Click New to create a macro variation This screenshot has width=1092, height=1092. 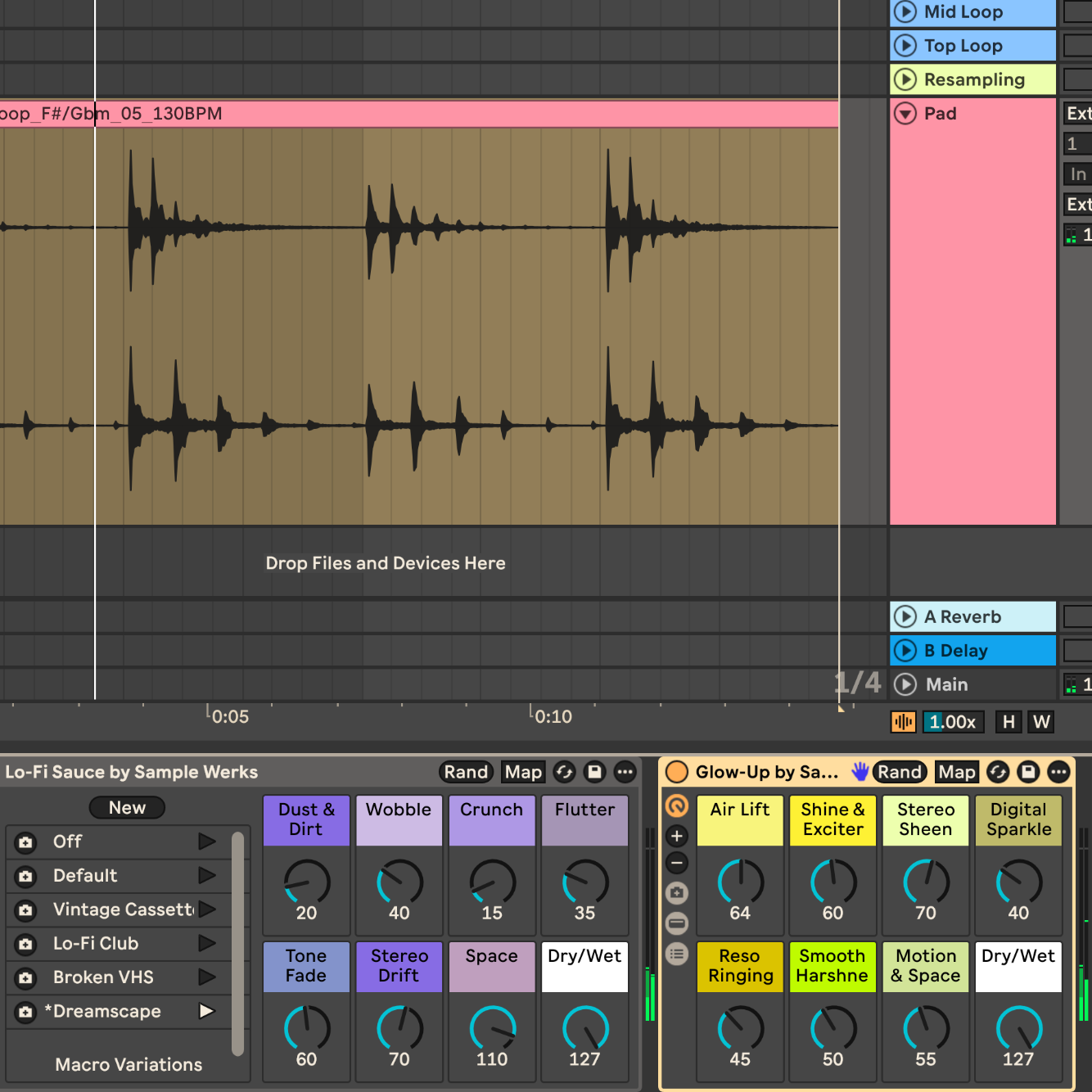tap(127, 808)
